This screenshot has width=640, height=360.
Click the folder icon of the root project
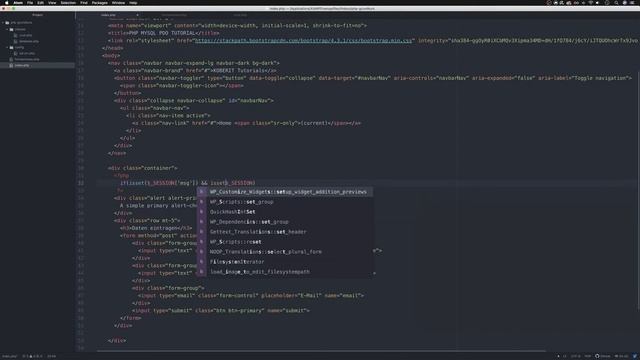pyautogui.click(x=7, y=23)
